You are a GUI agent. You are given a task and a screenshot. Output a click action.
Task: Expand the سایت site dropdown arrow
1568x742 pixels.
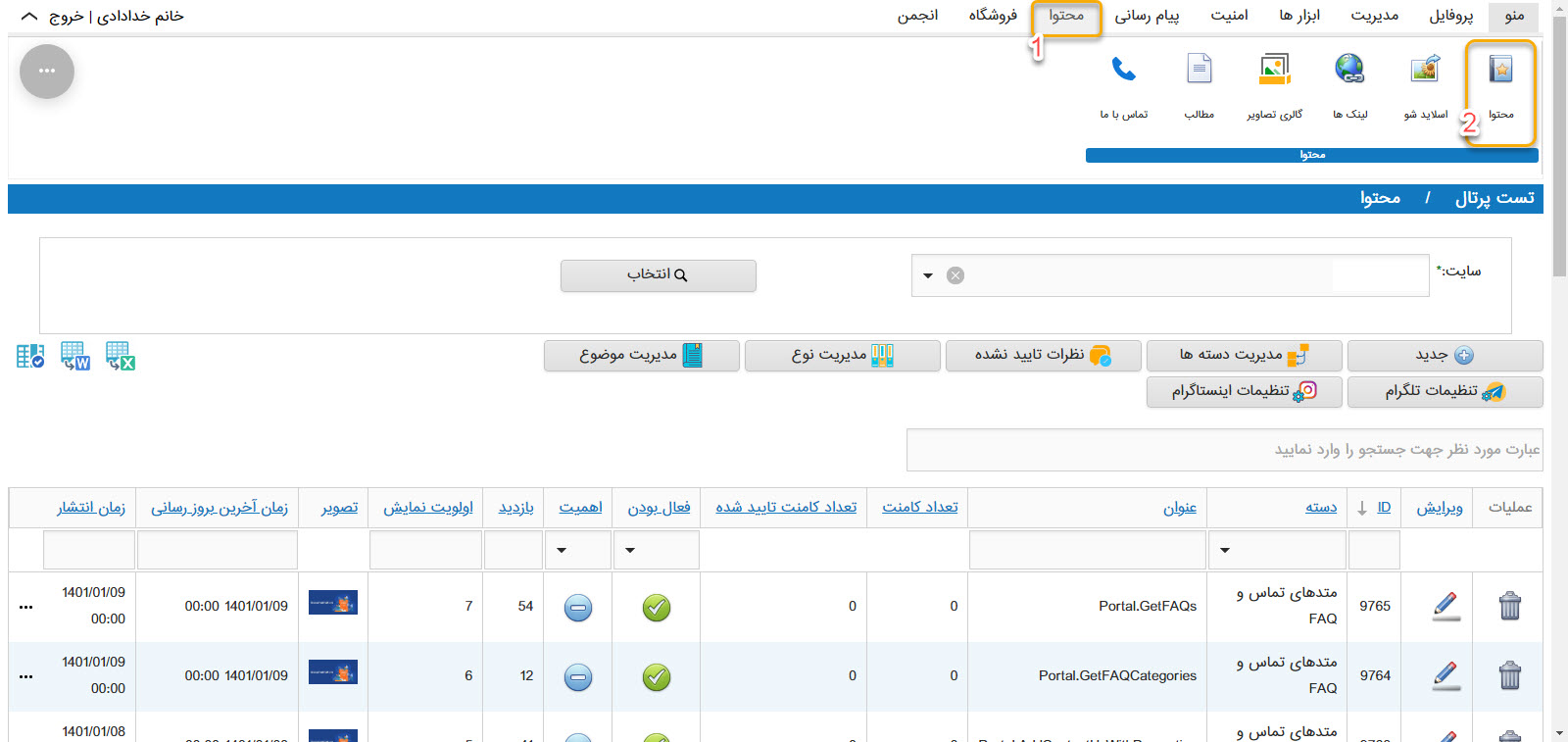coord(928,276)
